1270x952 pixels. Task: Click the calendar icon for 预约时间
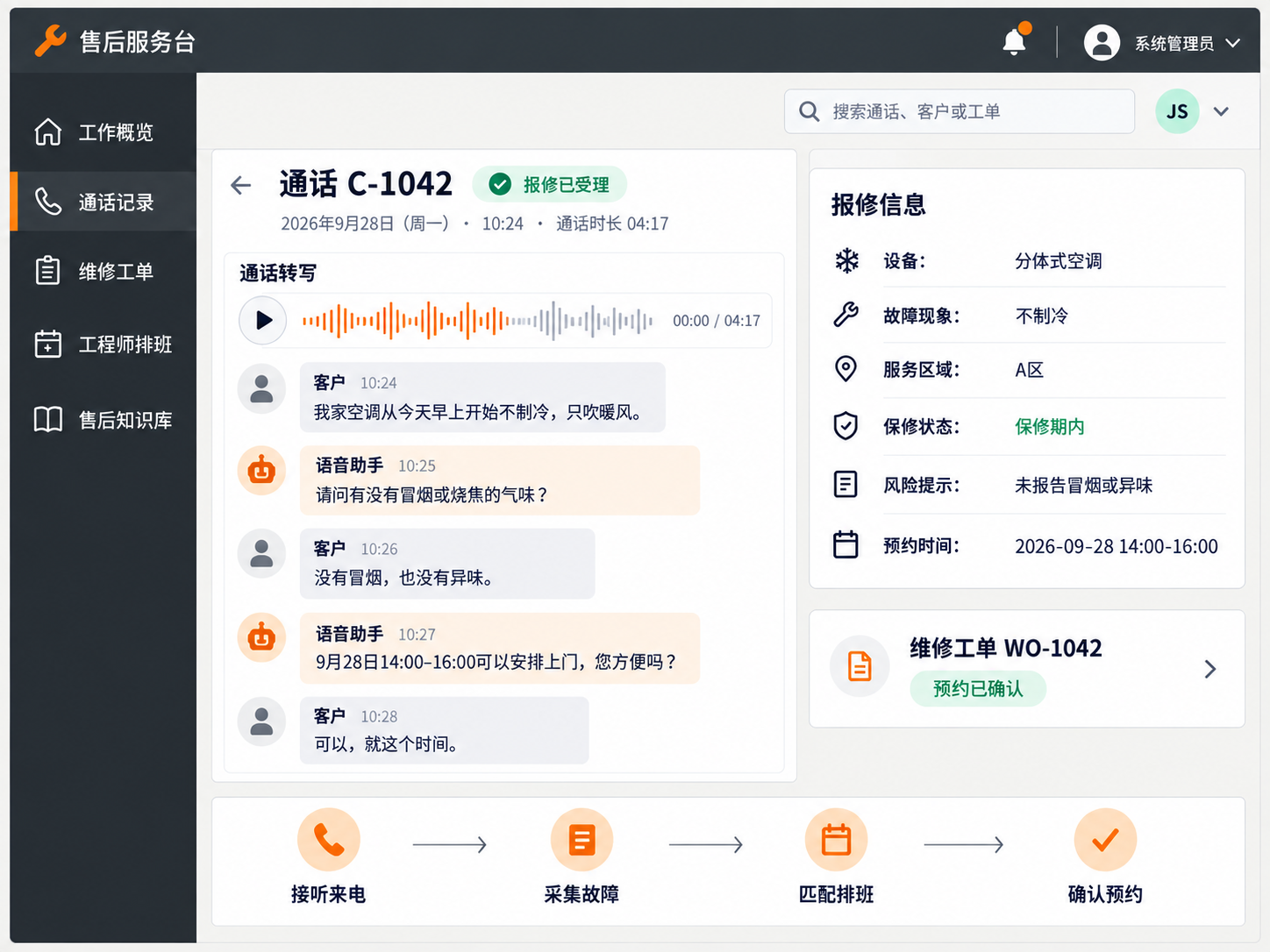click(845, 544)
